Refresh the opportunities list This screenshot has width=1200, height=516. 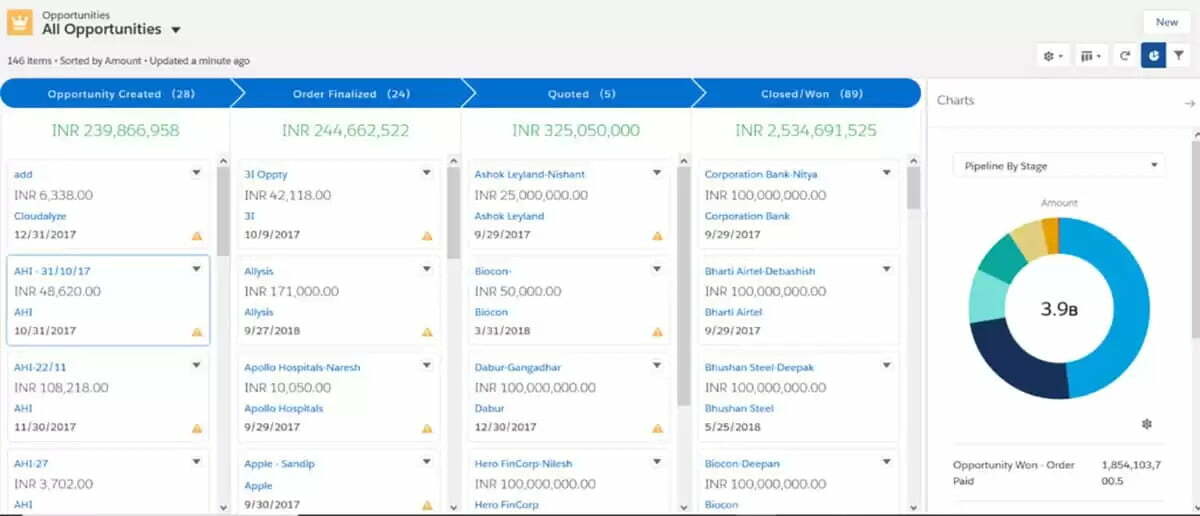pyautogui.click(x=1125, y=57)
